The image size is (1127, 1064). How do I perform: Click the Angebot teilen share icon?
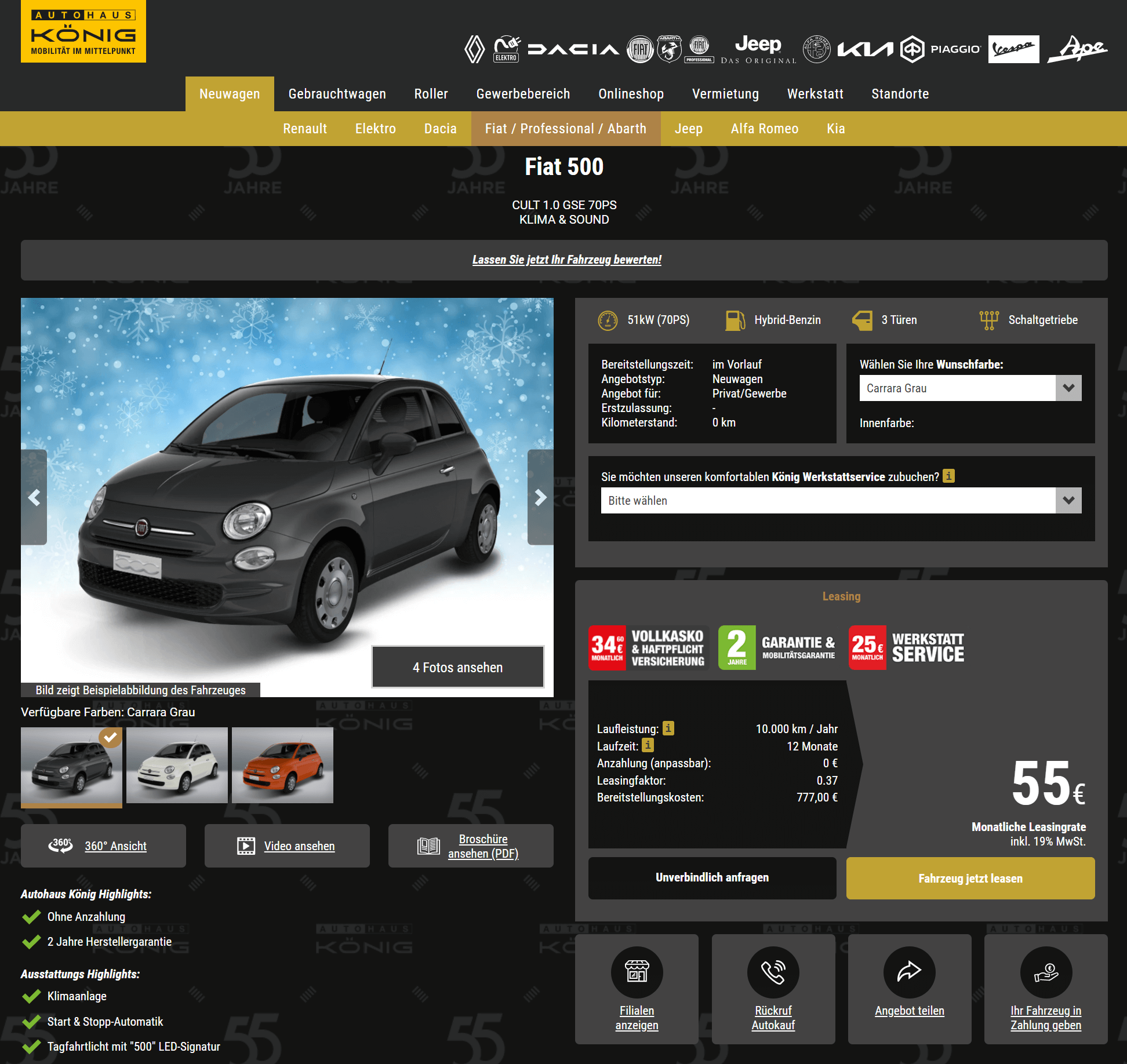(x=909, y=972)
